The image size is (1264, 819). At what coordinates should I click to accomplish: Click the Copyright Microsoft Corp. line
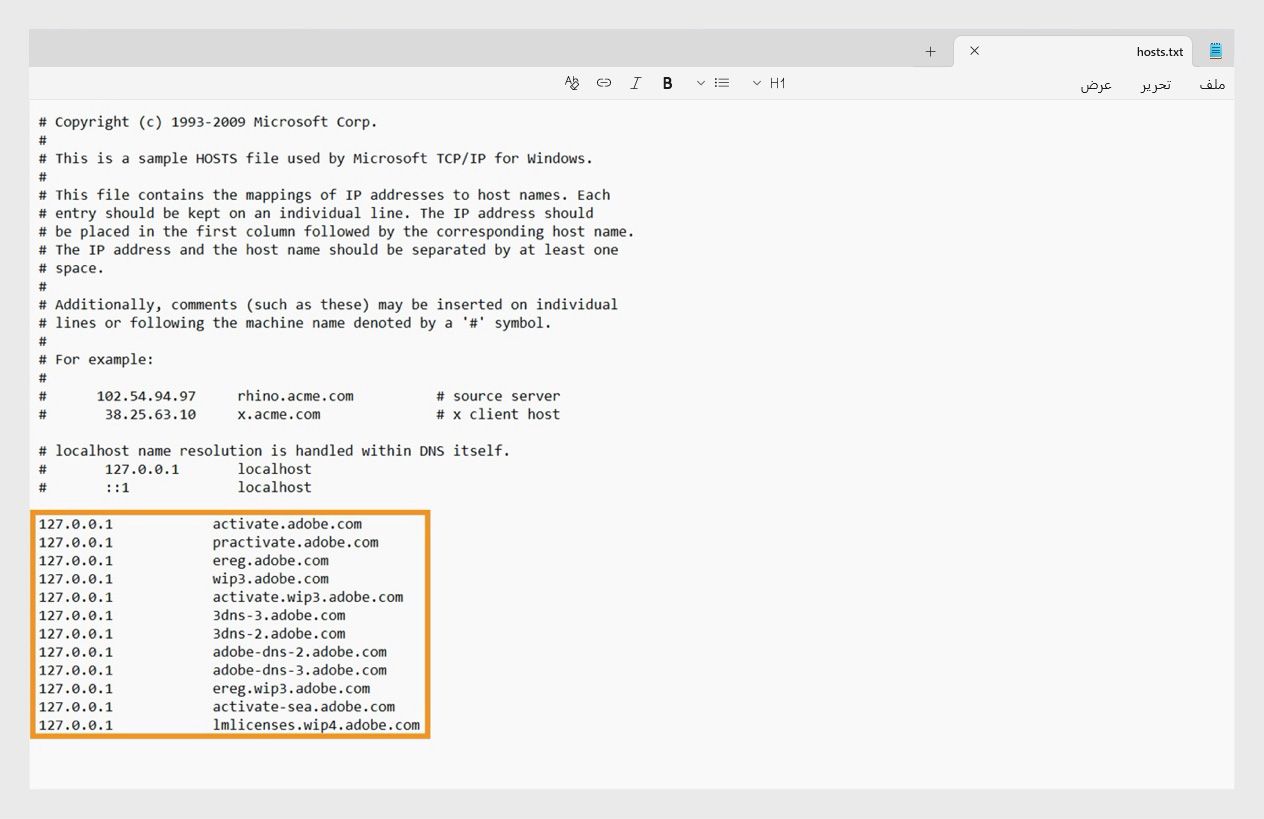point(208,122)
